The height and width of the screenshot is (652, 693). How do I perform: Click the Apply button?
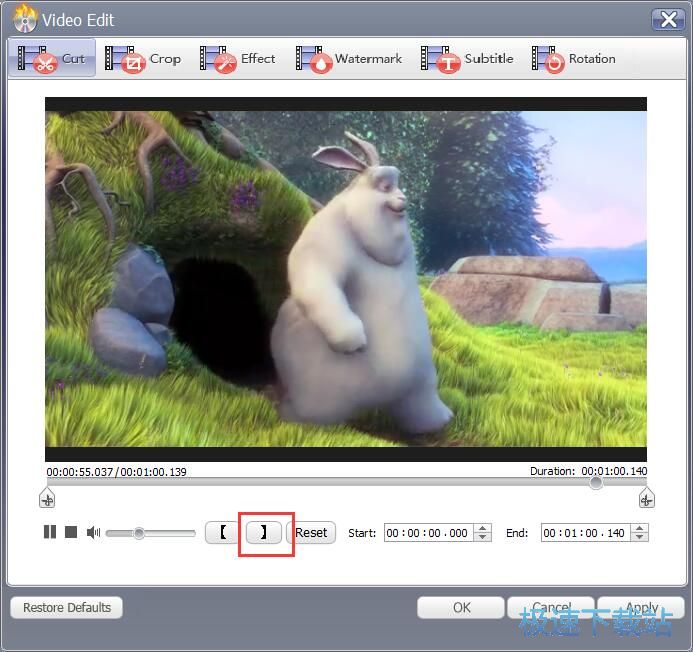pos(641,607)
